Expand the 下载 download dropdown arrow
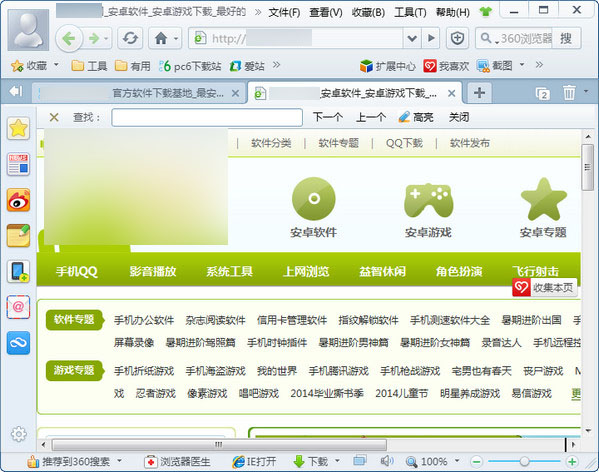This screenshot has height=472, width=599. tap(337, 461)
